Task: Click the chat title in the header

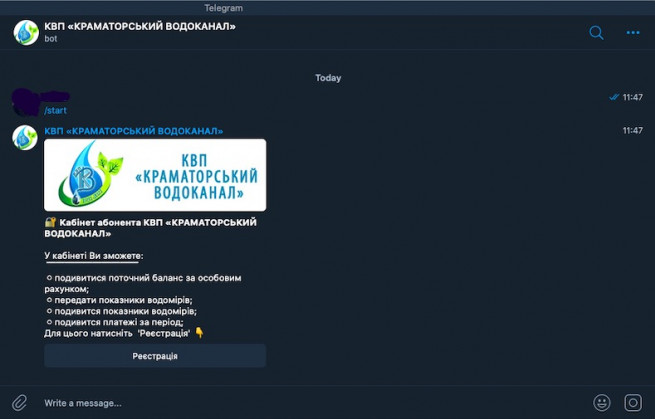Action: 140,26
